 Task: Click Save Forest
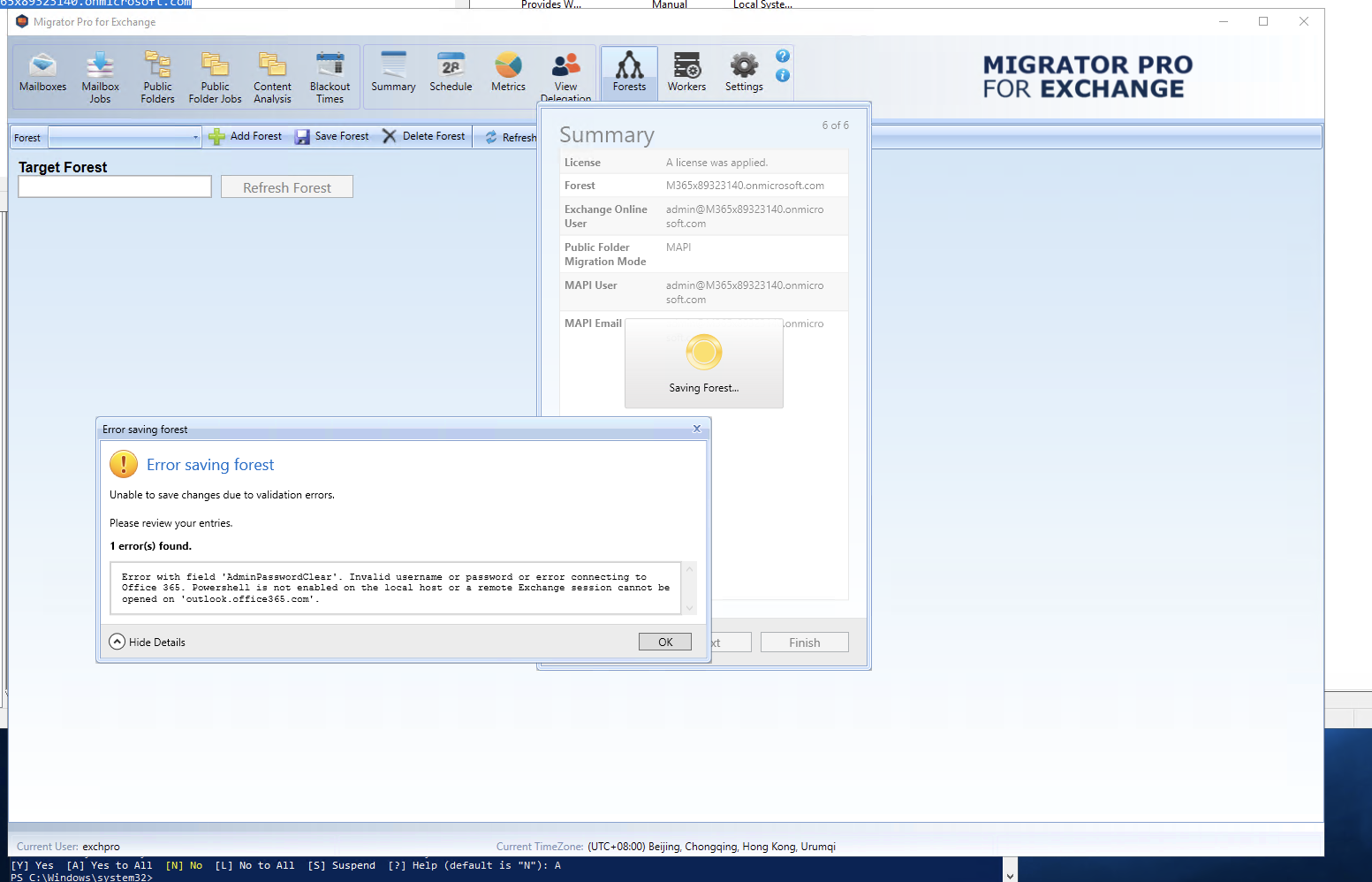(x=332, y=136)
